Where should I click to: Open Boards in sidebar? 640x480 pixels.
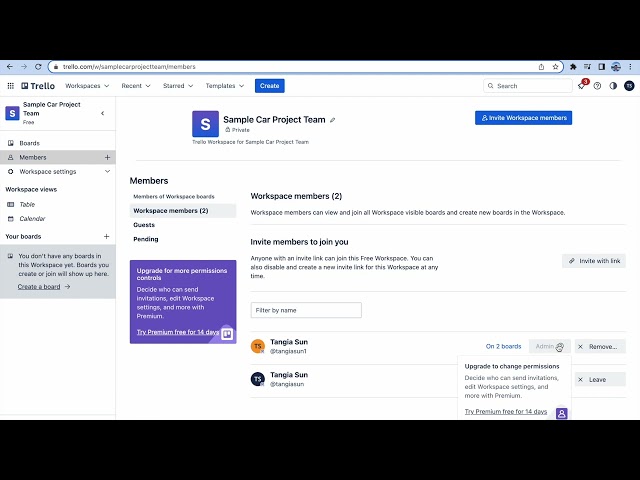click(29, 143)
